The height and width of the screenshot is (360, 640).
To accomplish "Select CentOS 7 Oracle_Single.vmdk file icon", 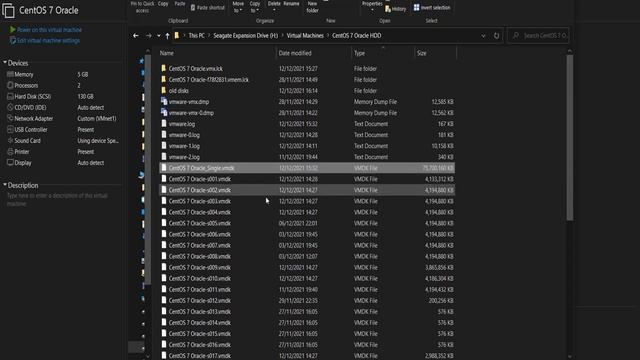I will [x=164, y=167].
